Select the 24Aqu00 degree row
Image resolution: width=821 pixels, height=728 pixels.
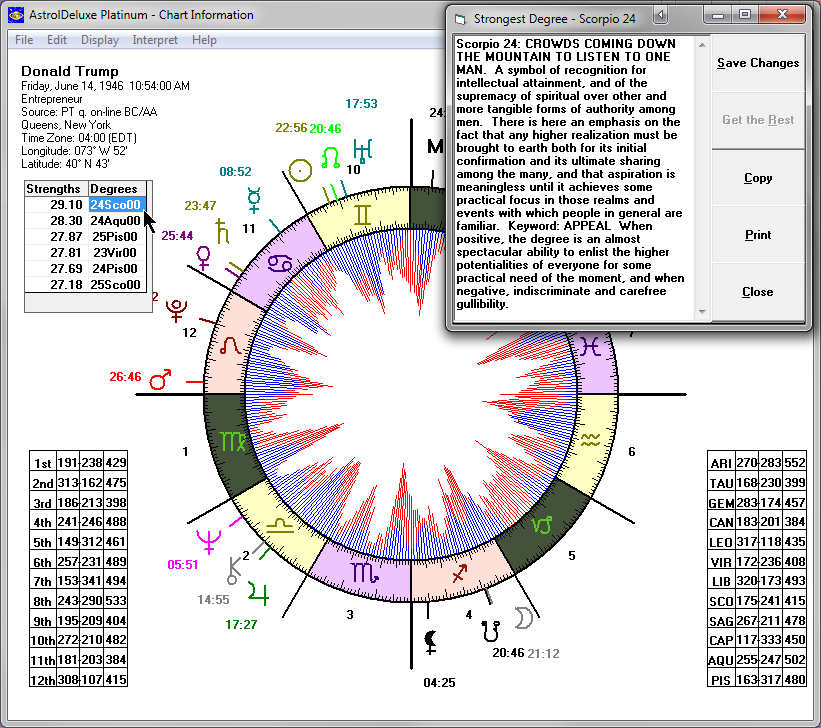pos(115,221)
